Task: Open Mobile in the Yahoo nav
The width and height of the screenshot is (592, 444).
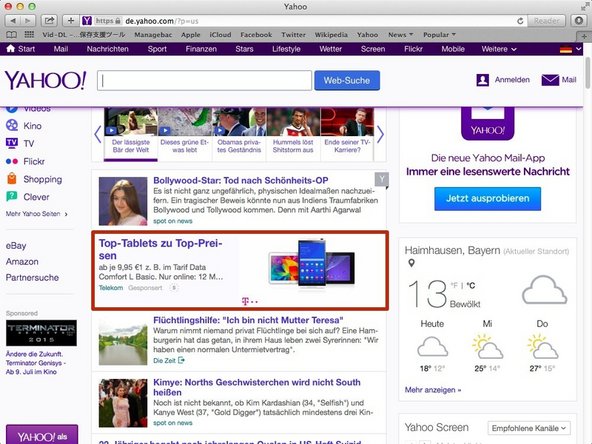Action: 453,49
